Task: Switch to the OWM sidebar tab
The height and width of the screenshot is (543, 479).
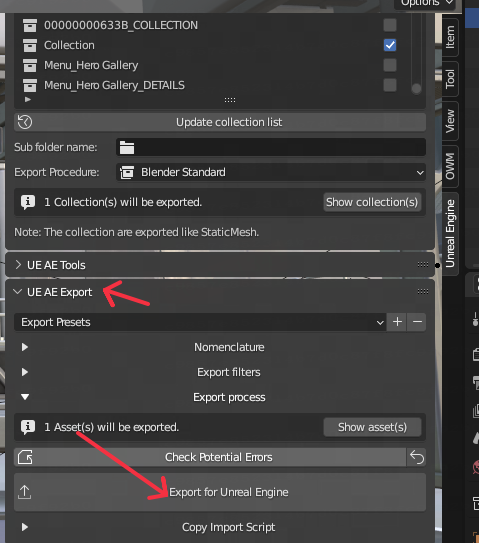Action: pos(450,166)
